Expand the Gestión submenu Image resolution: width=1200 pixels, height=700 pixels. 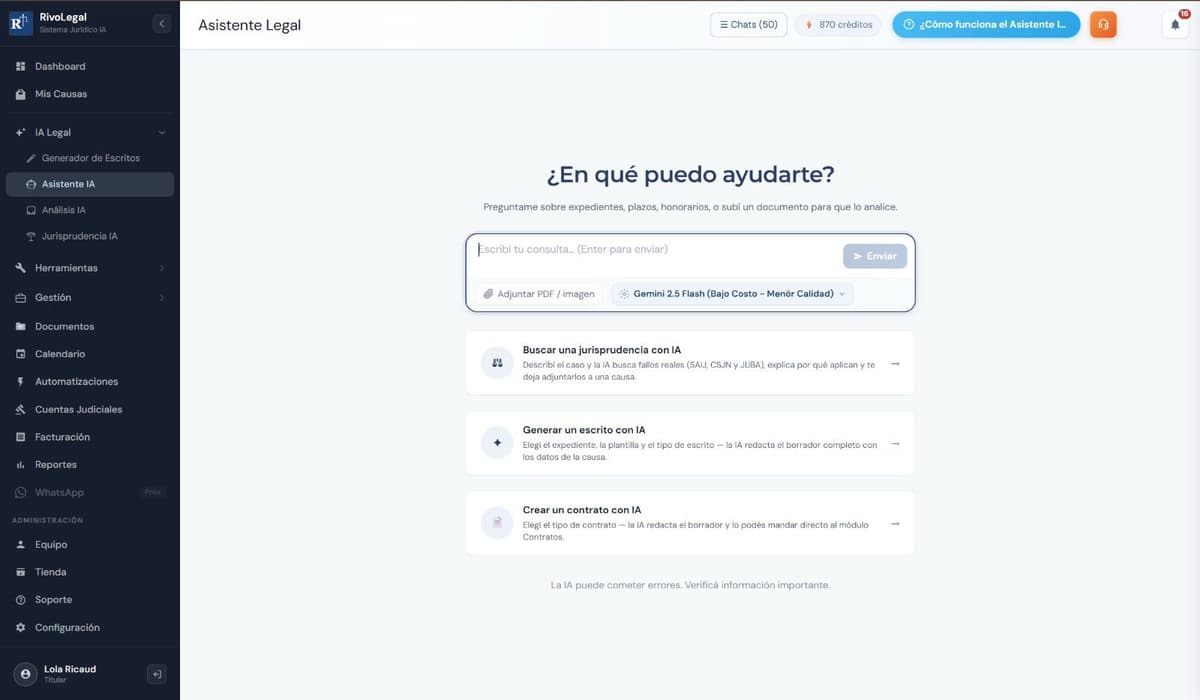tap(162, 298)
